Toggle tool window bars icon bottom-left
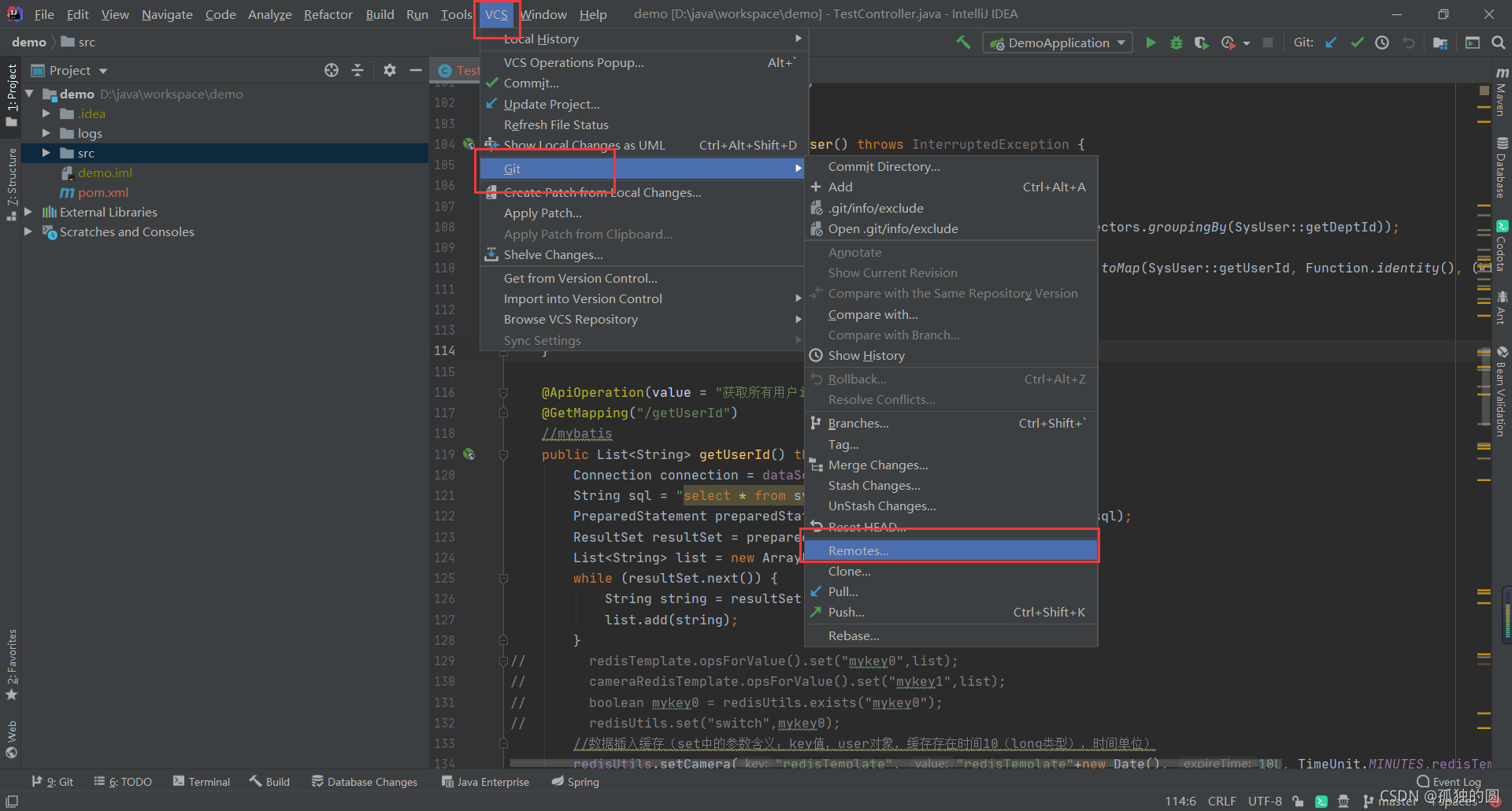The height and width of the screenshot is (811, 1512). click(12, 801)
